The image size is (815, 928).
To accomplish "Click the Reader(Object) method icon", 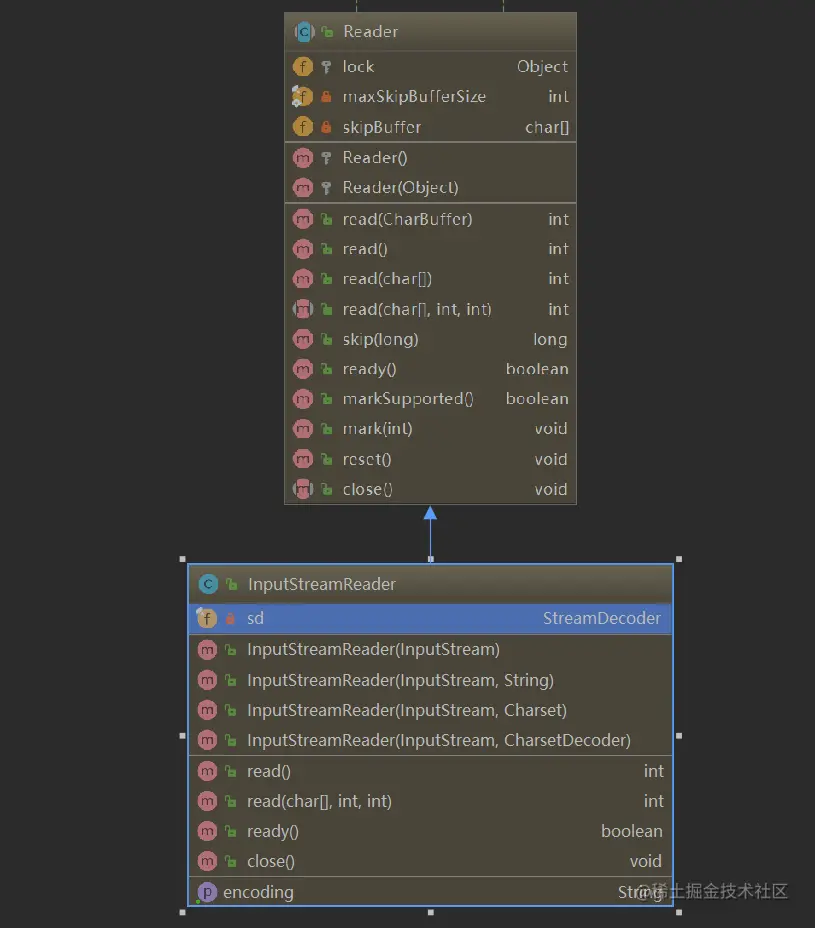I will coord(302,188).
